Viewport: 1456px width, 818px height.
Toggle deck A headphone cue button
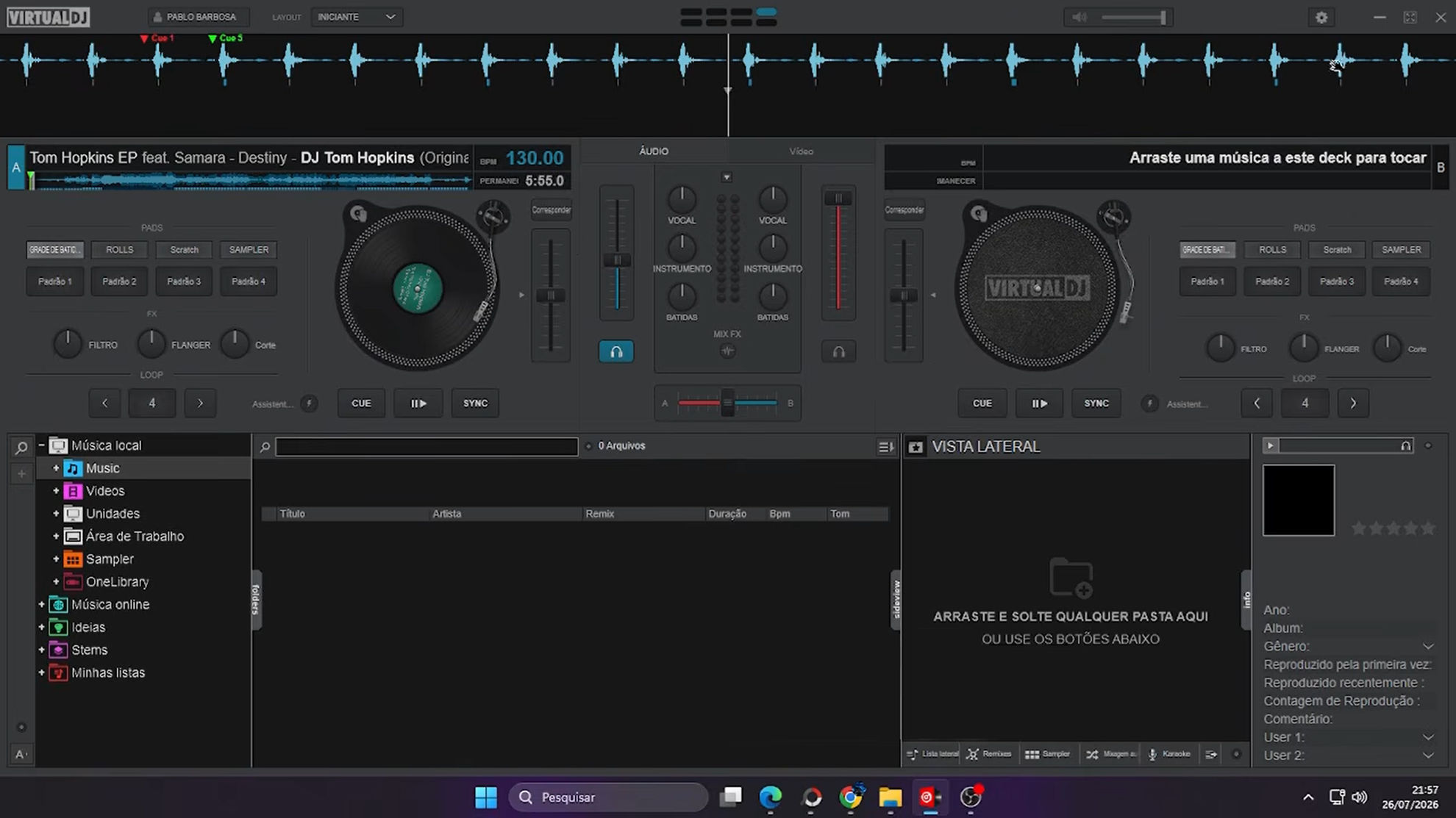pyautogui.click(x=616, y=351)
